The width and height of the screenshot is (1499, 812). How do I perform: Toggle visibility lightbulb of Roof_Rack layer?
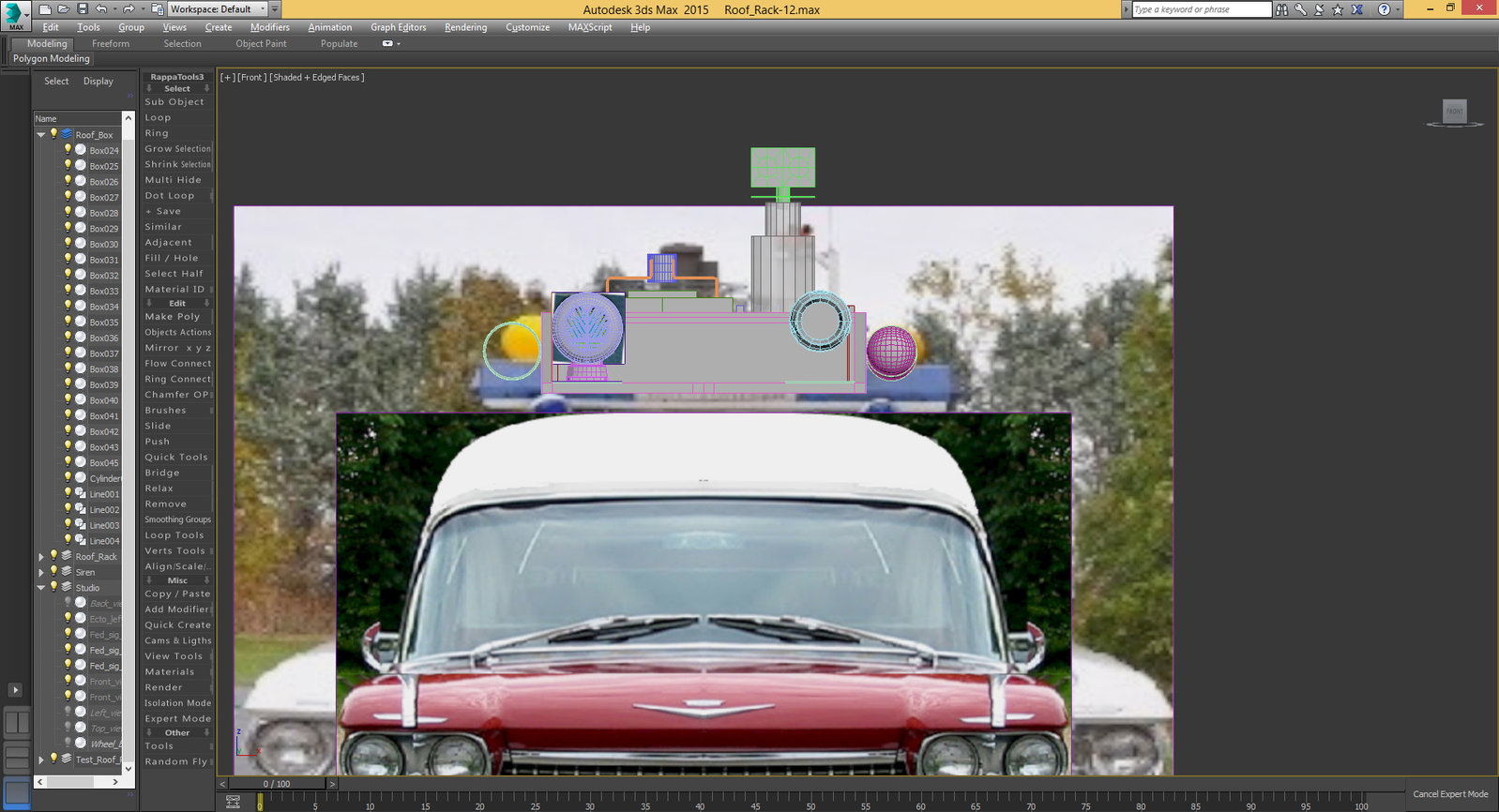tap(53, 556)
